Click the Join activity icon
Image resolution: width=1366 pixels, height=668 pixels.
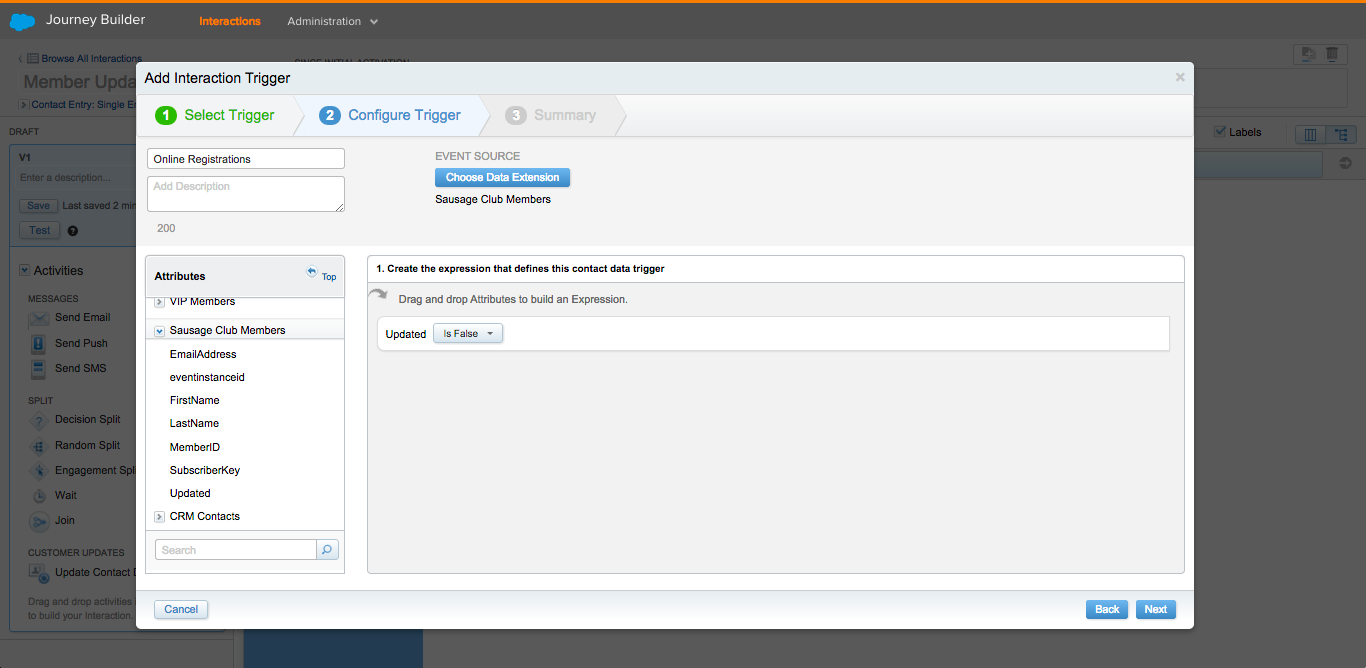(x=39, y=521)
